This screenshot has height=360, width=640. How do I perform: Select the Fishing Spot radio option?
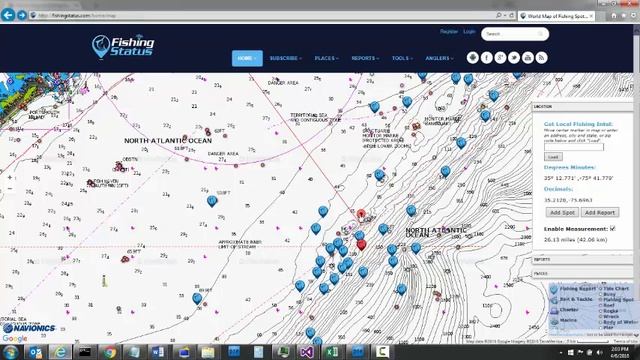tap(601, 300)
